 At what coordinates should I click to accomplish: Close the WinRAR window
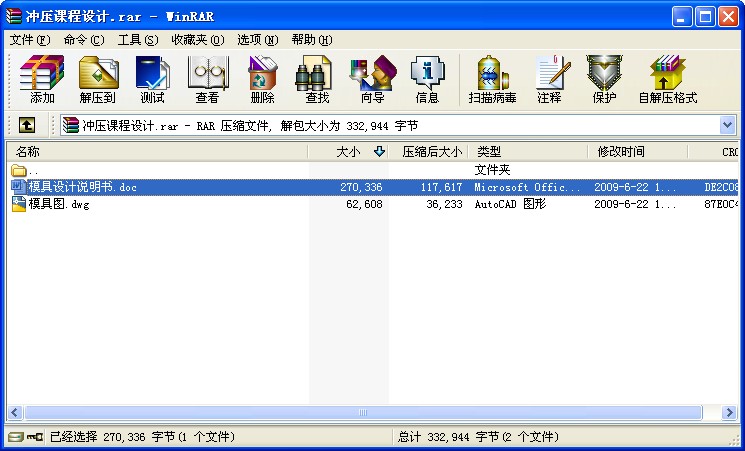[x=728, y=17]
